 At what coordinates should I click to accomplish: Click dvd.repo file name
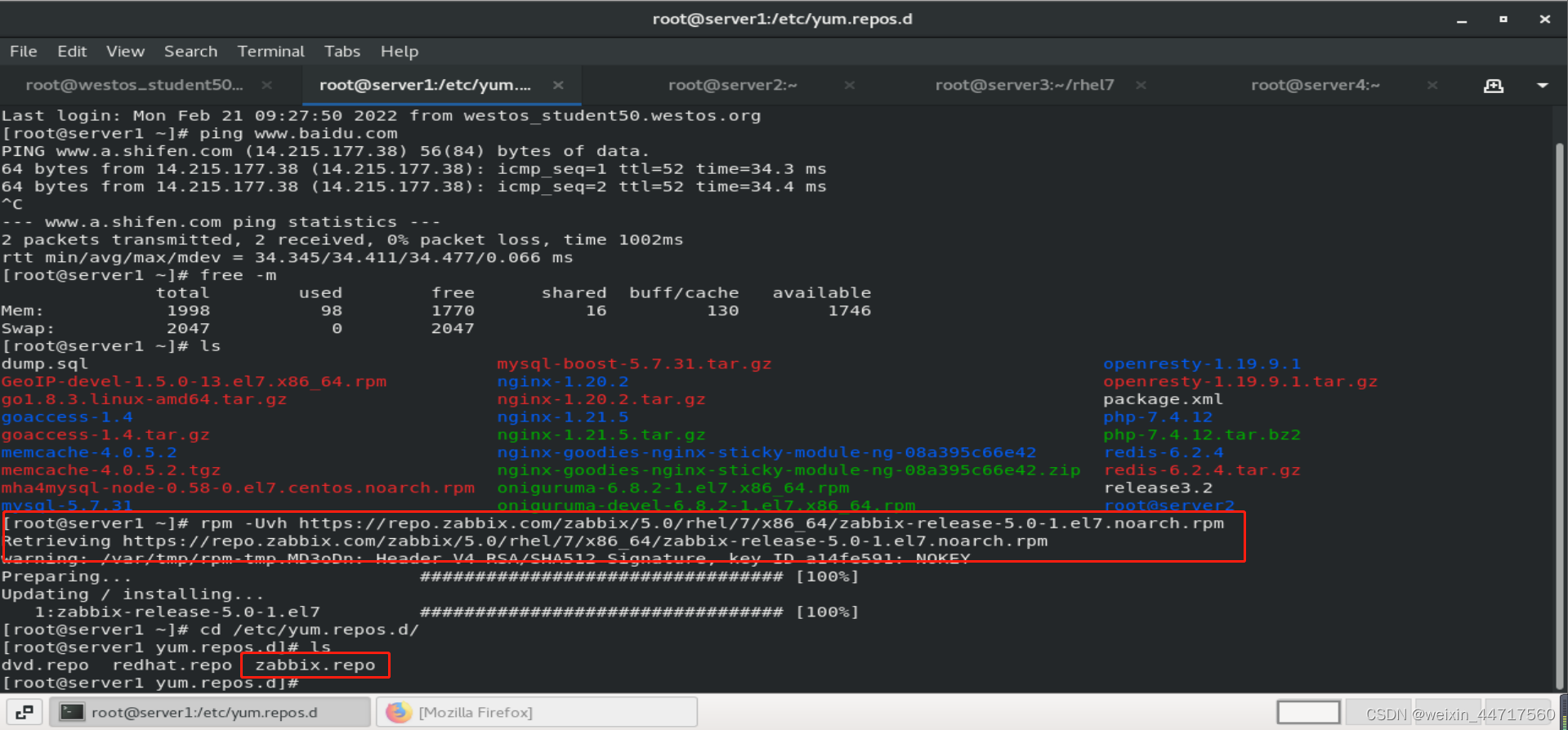45,665
